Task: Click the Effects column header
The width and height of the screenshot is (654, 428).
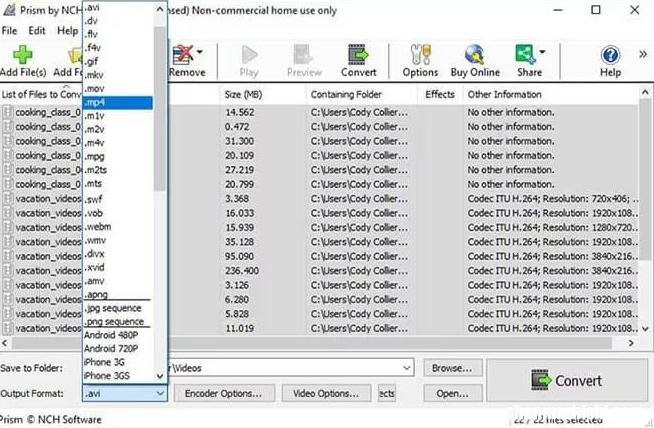Action: click(440, 94)
